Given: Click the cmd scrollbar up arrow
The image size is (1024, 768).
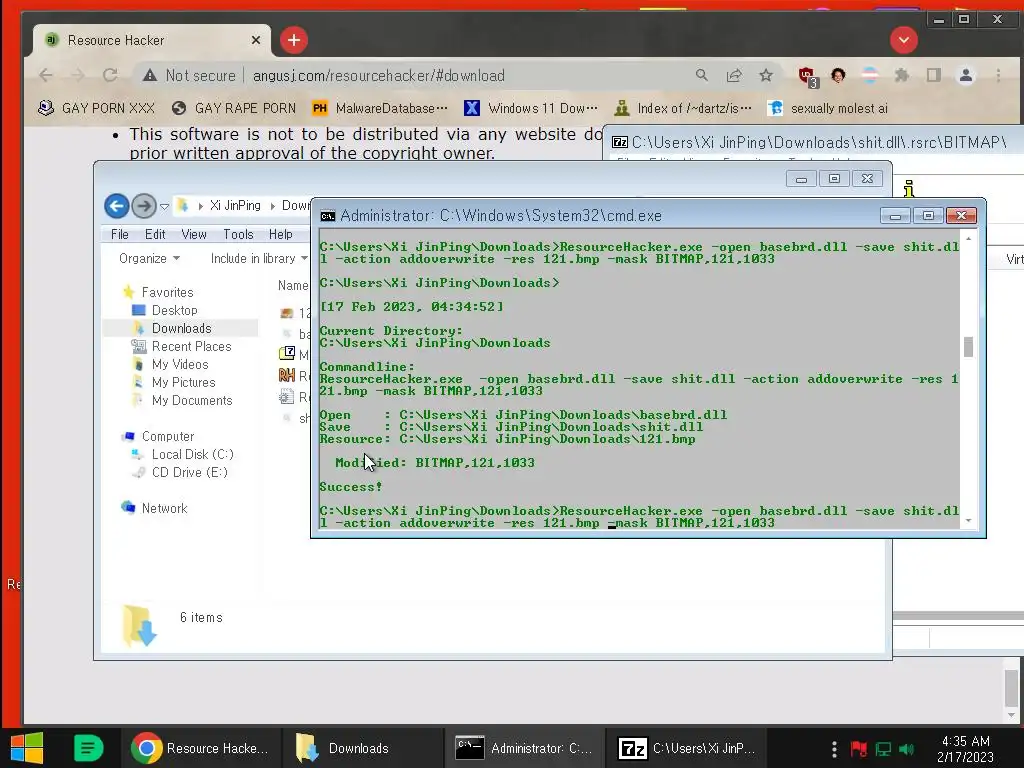Looking at the screenshot, I should pos(968,239).
